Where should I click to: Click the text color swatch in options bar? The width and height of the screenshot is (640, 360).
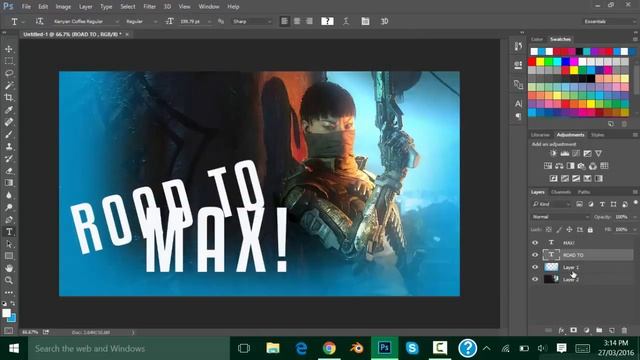tap(327, 21)
